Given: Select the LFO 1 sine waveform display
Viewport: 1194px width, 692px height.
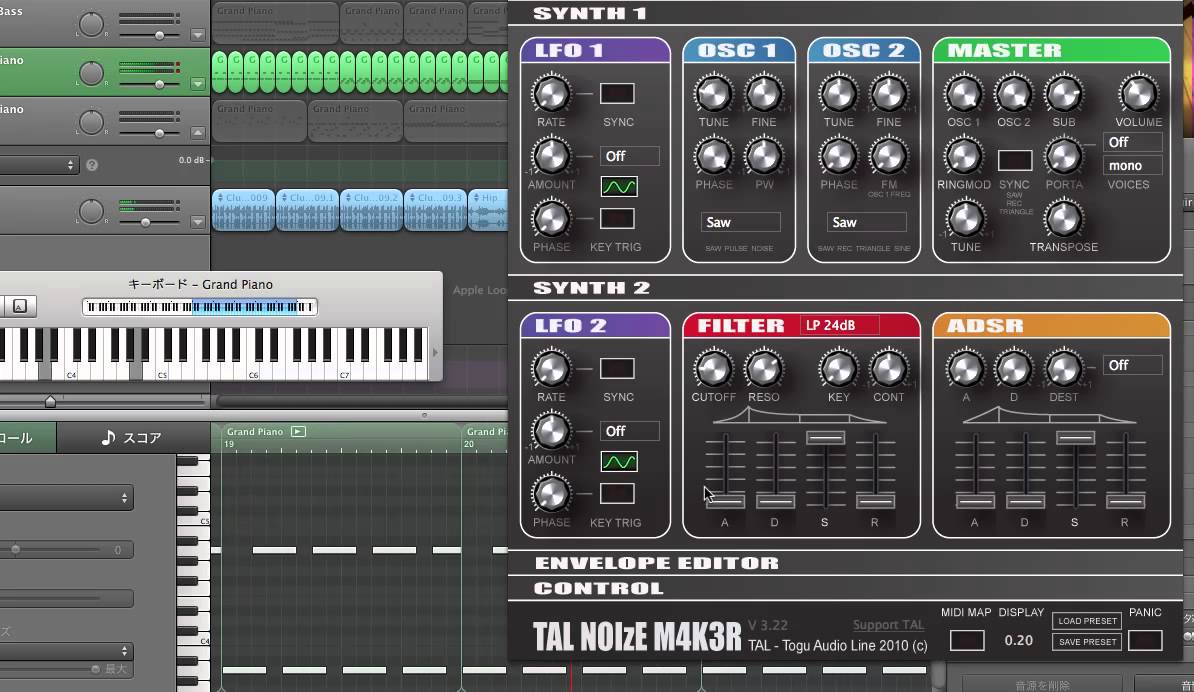Looking at the screenshot, I should tap(619, 187).
